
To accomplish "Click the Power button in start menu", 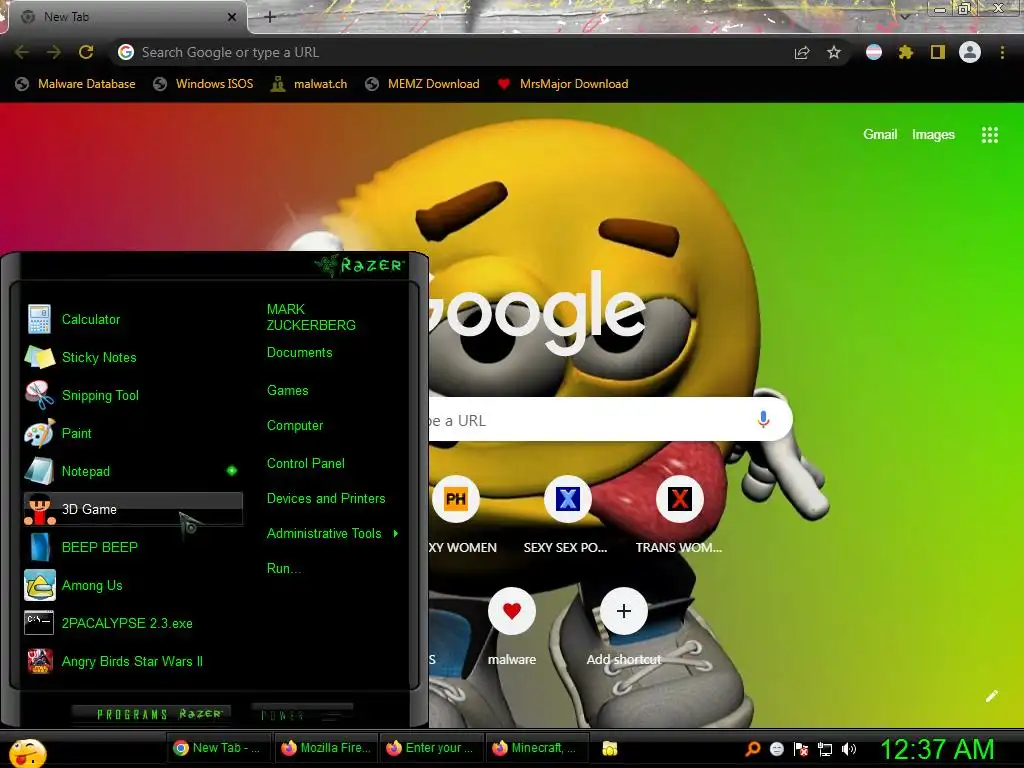I will coord(302,714).
